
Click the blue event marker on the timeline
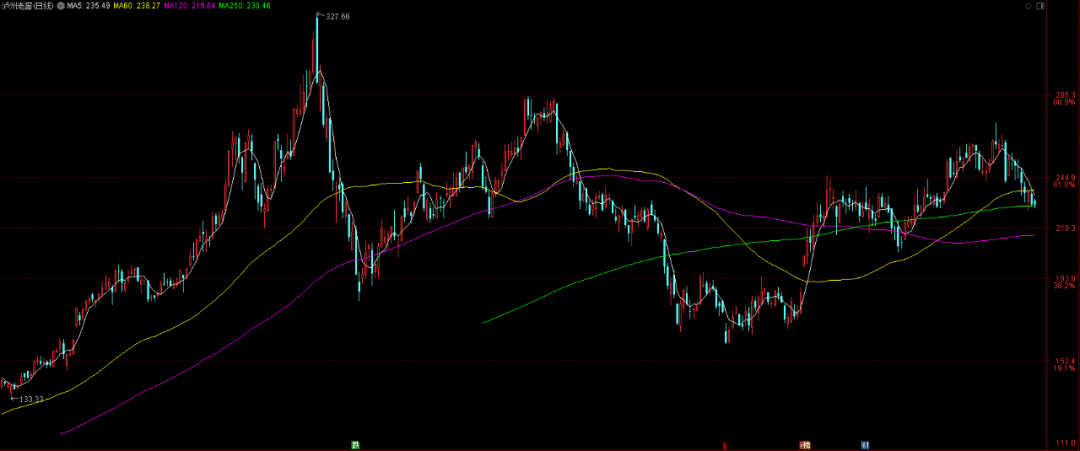point(864,445)
